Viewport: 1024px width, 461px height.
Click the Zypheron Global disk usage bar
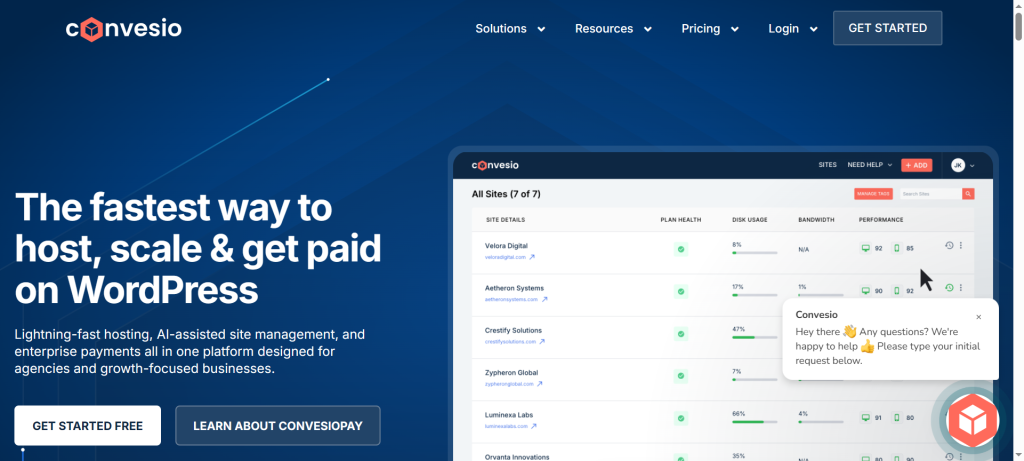tap(754, 379)
